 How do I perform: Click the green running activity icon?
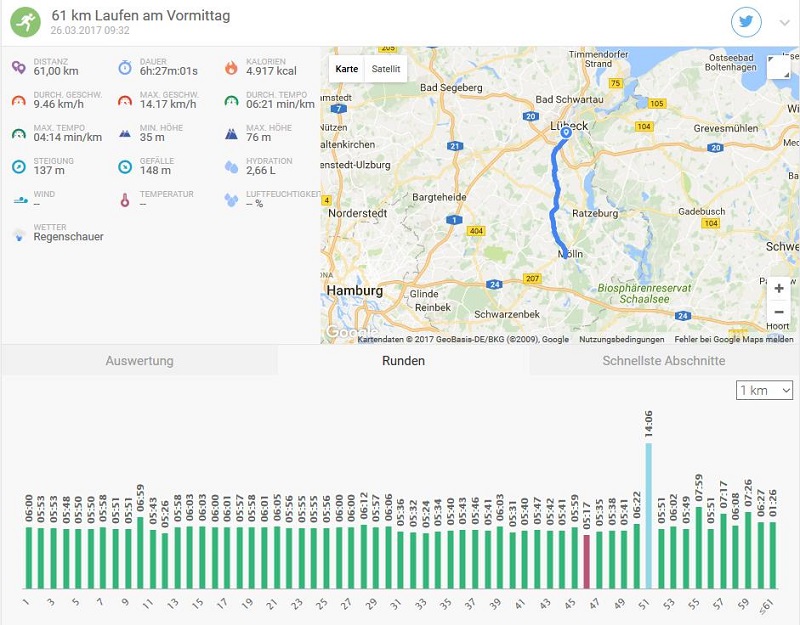click(25, 21)
